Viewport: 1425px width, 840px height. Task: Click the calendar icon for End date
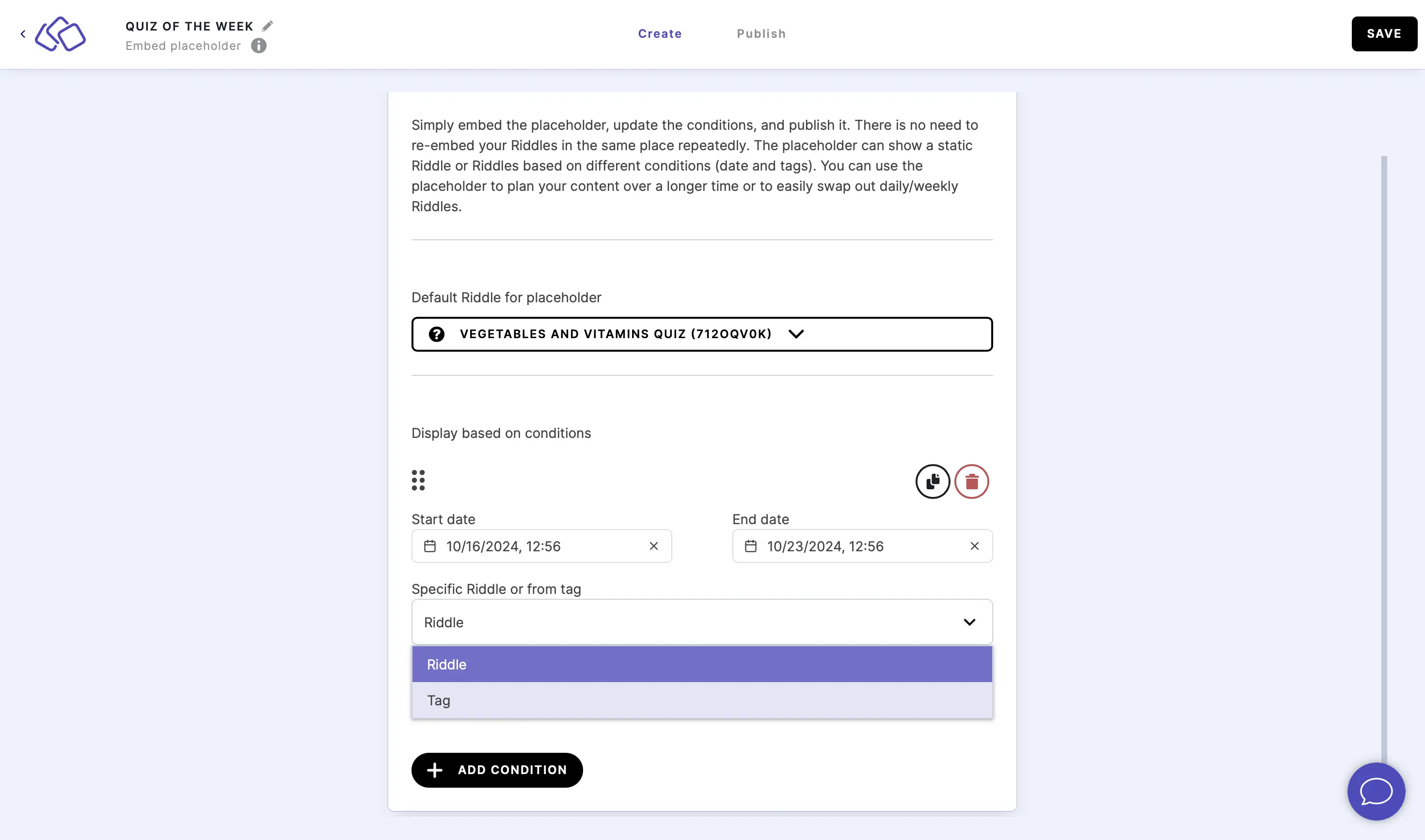750,546
